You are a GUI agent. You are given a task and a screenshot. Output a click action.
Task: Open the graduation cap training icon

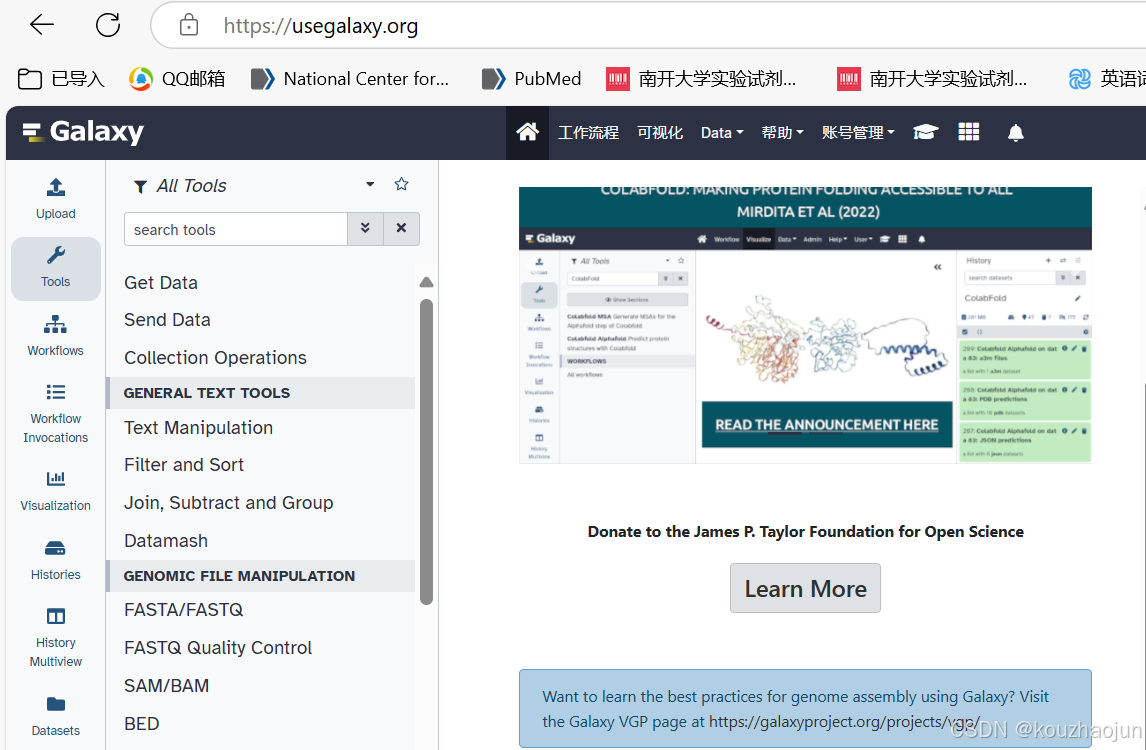pos(925,132)
